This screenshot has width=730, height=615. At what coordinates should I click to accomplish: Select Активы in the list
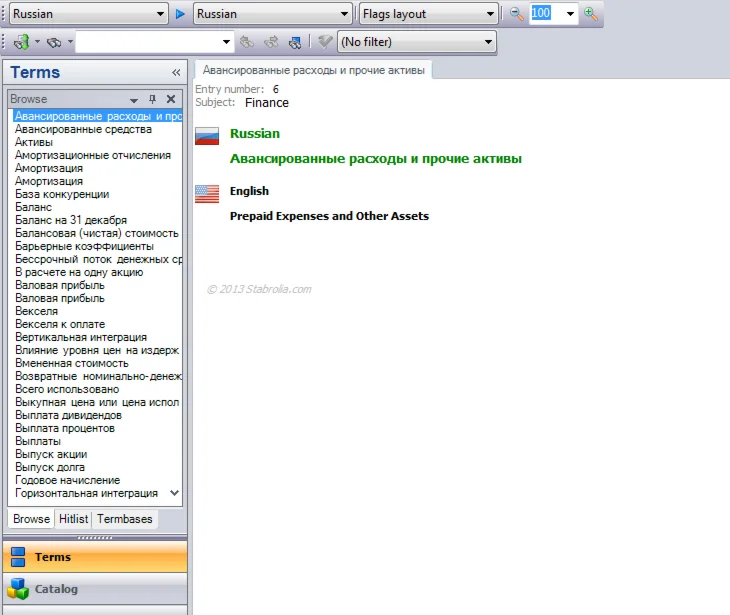tap(34, 142)
